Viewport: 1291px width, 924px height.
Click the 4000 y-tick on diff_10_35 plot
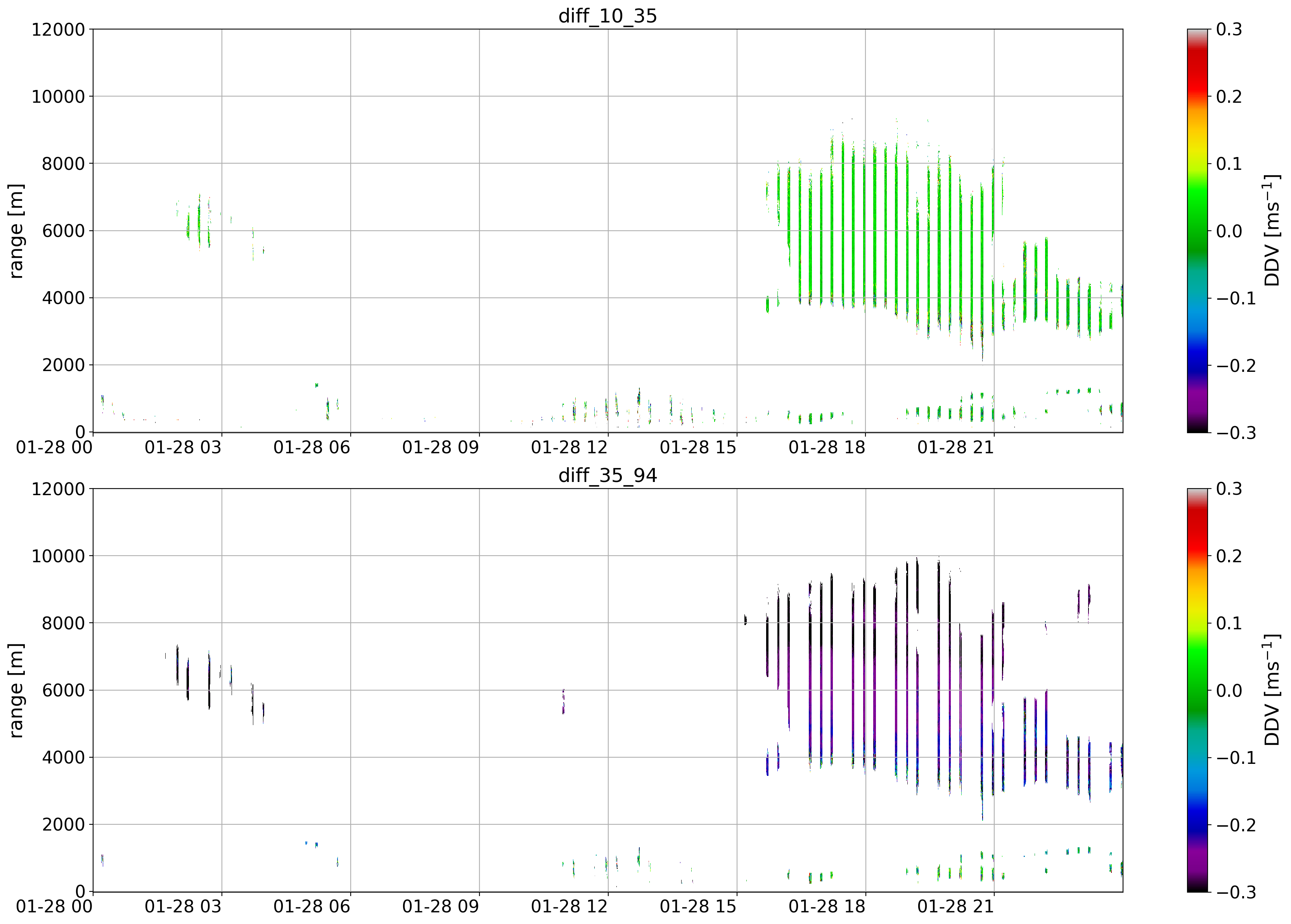[63, 298]
